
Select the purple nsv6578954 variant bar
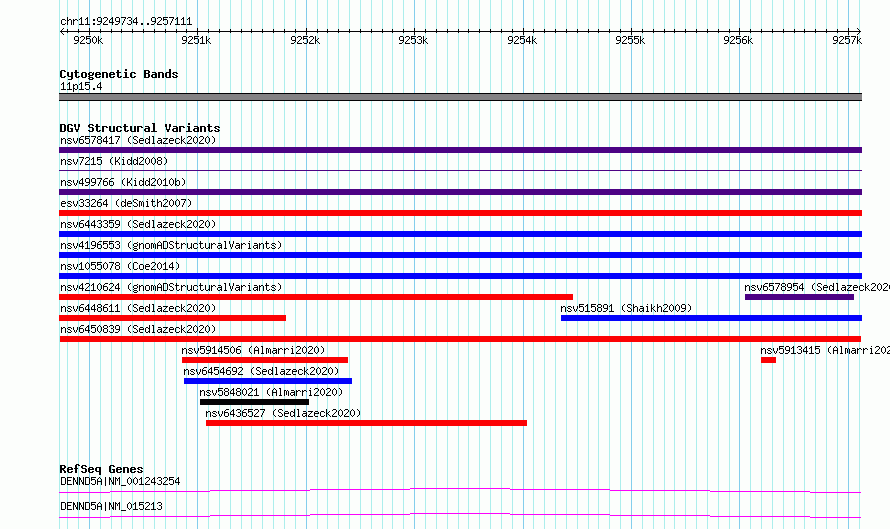[x=799, y=297]
